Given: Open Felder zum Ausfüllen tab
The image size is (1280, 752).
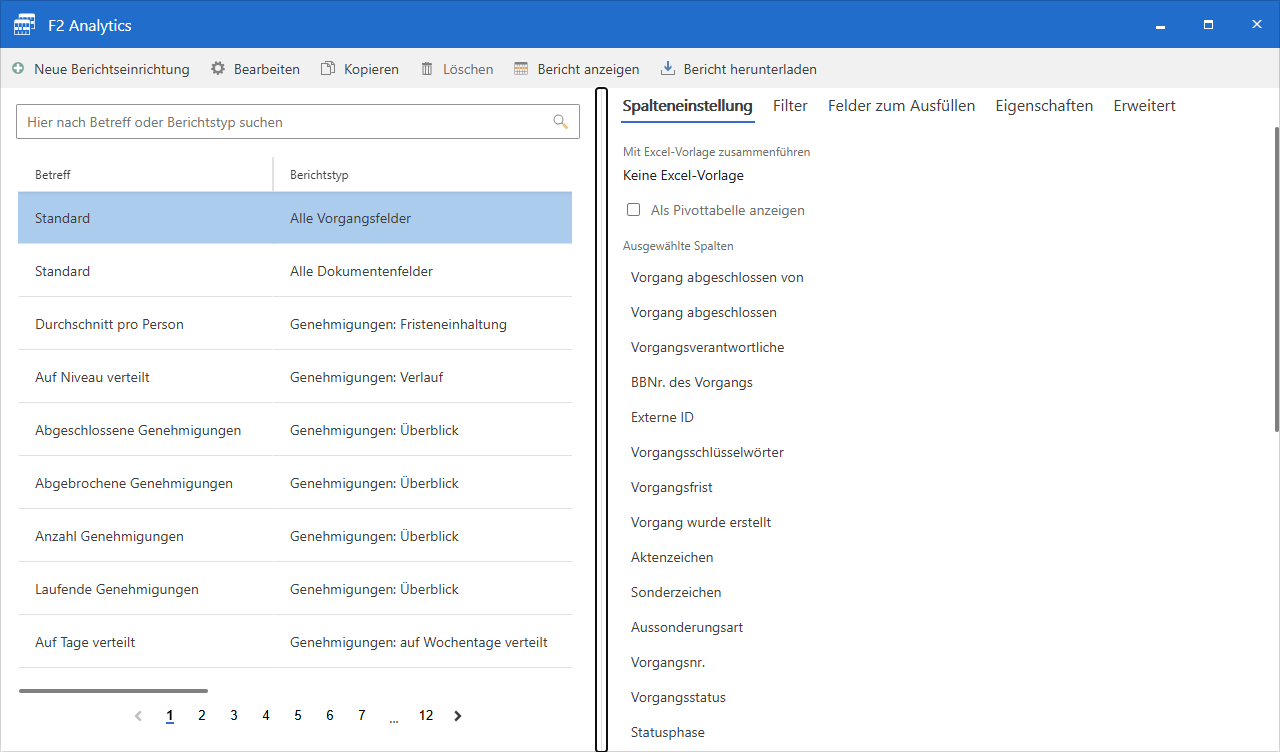Looking at the screenshot, I should point(901,106).
